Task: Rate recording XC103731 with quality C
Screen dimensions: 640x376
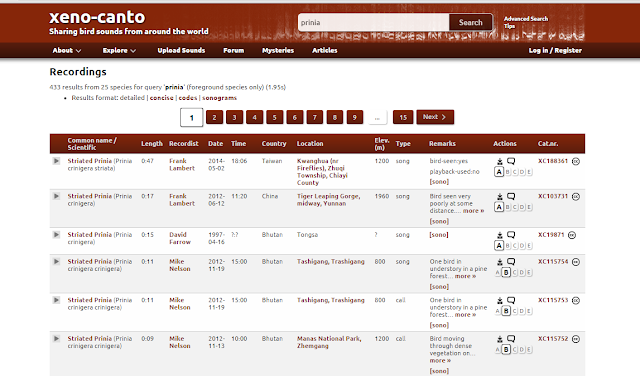Action: point(515,207)
